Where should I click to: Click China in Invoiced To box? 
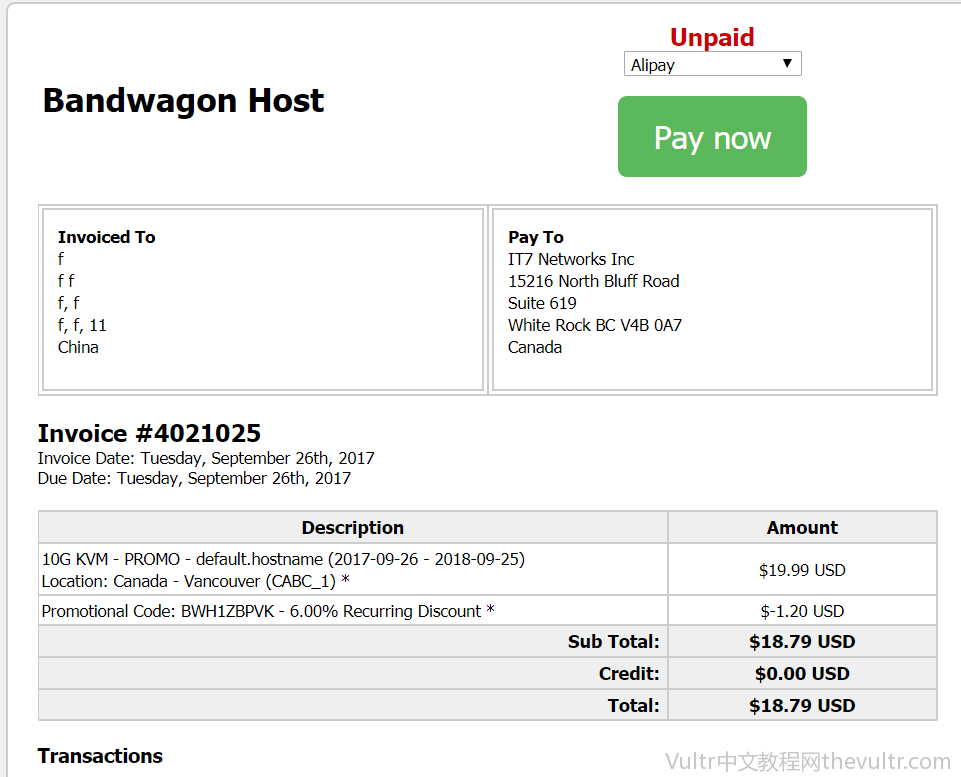pos(78,347)
